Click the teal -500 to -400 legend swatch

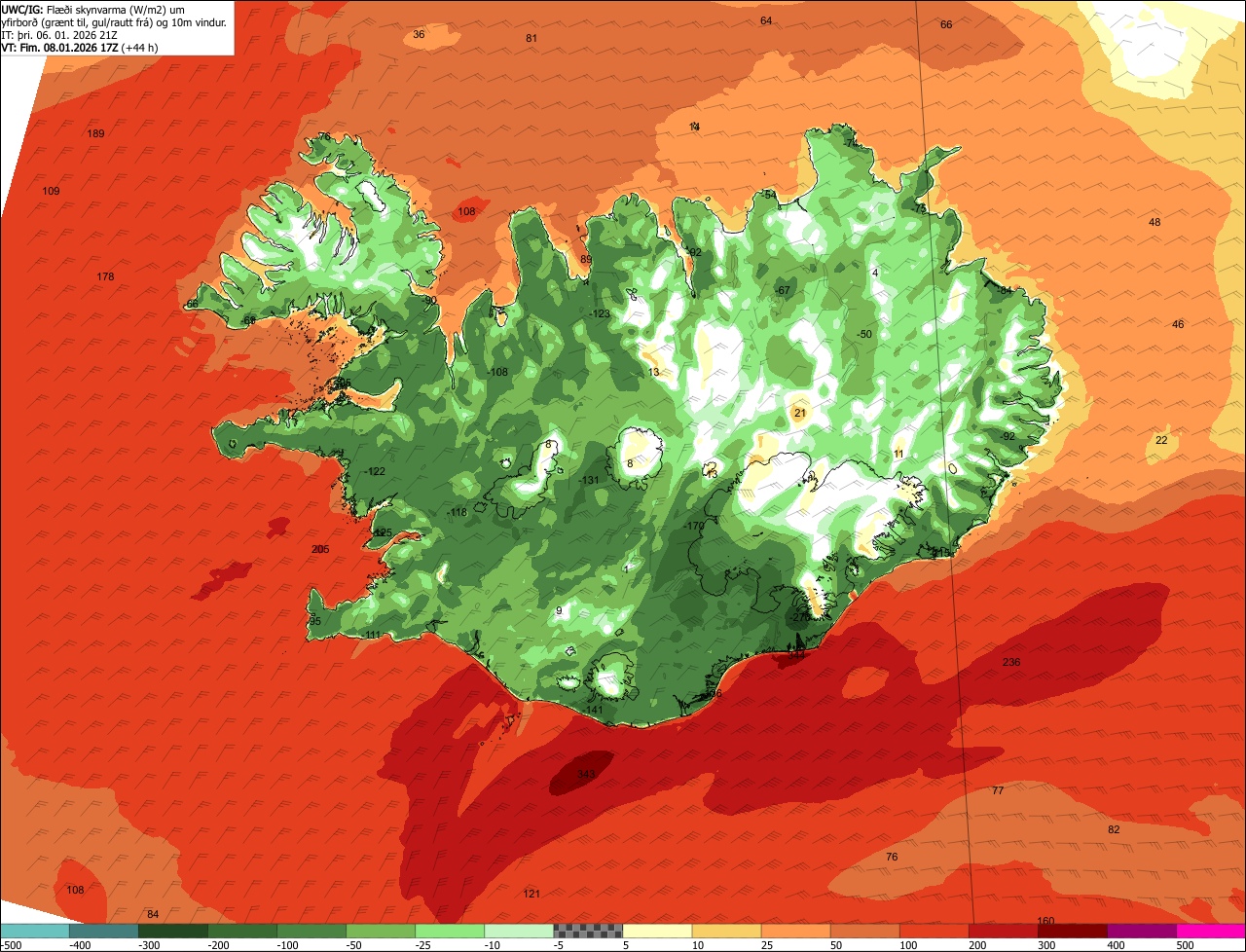point(34,932)
